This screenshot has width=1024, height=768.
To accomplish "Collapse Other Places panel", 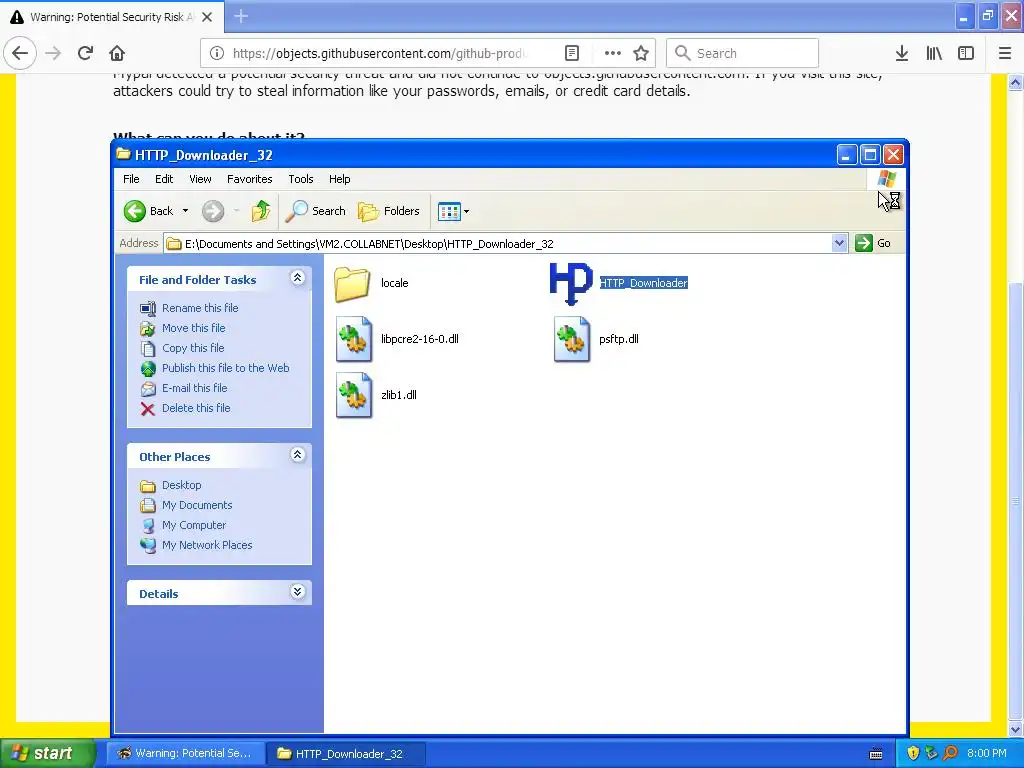I will pos(297,455).
